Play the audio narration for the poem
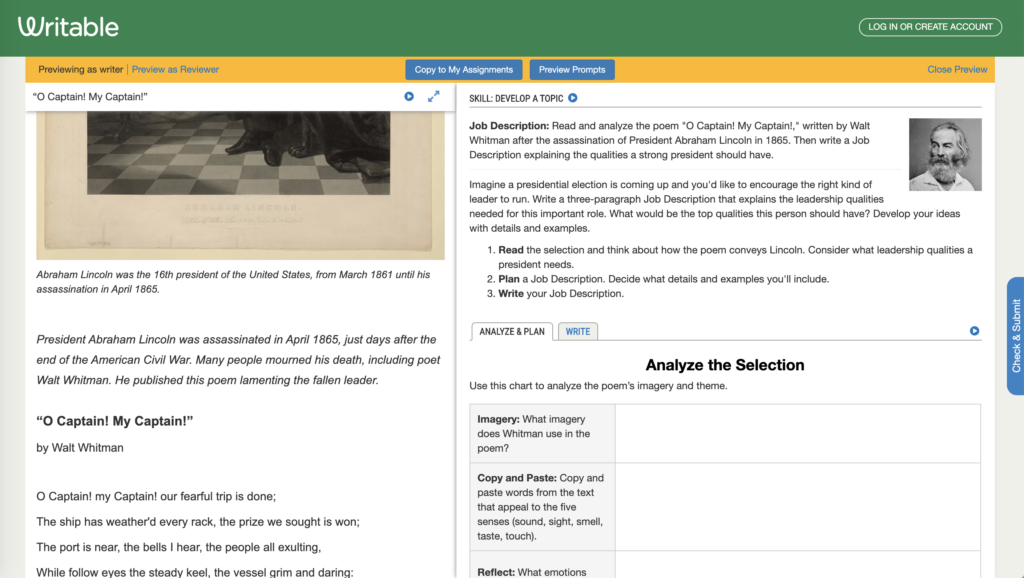The image size is (1024, 578). click(408, 96)
